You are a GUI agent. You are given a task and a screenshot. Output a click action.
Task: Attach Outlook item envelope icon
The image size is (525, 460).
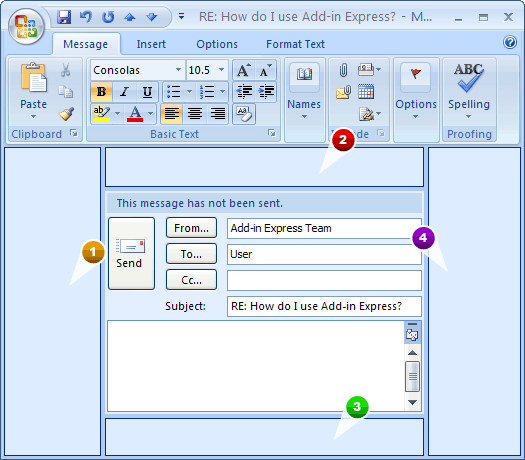pos(344,92)
